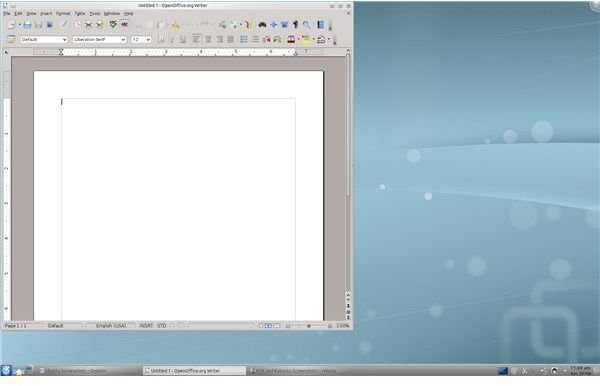Expand the font size dropdown
The height and width of the screenshot is (386, 600).
[148, 39]
